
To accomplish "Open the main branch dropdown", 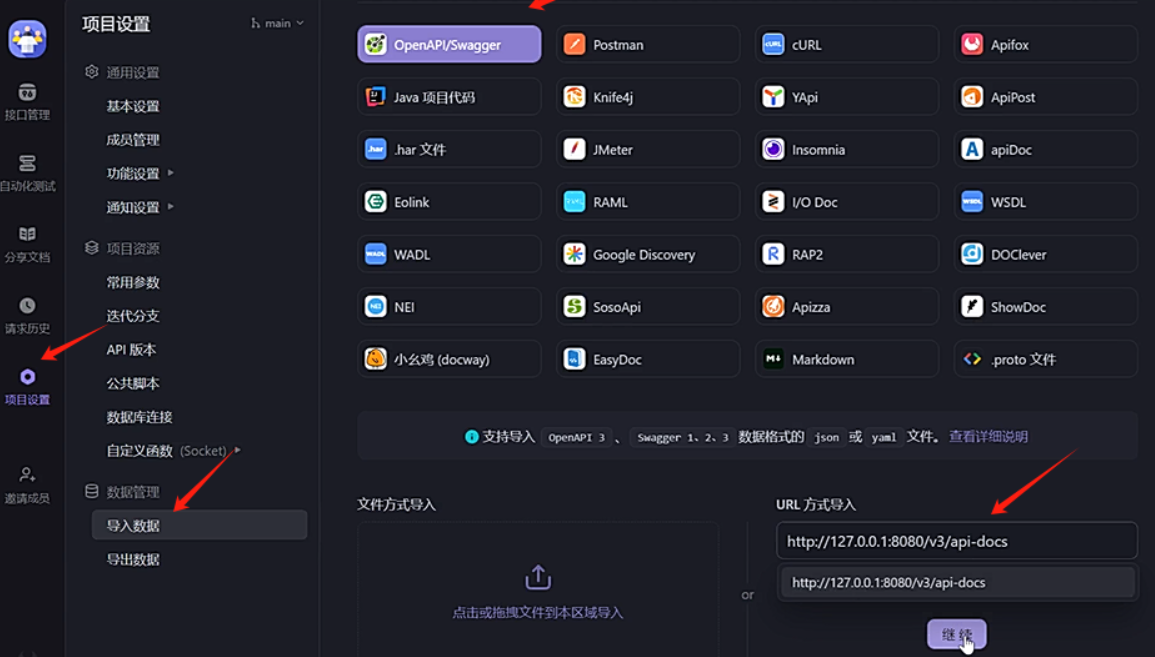I will [x=278, y=24].
